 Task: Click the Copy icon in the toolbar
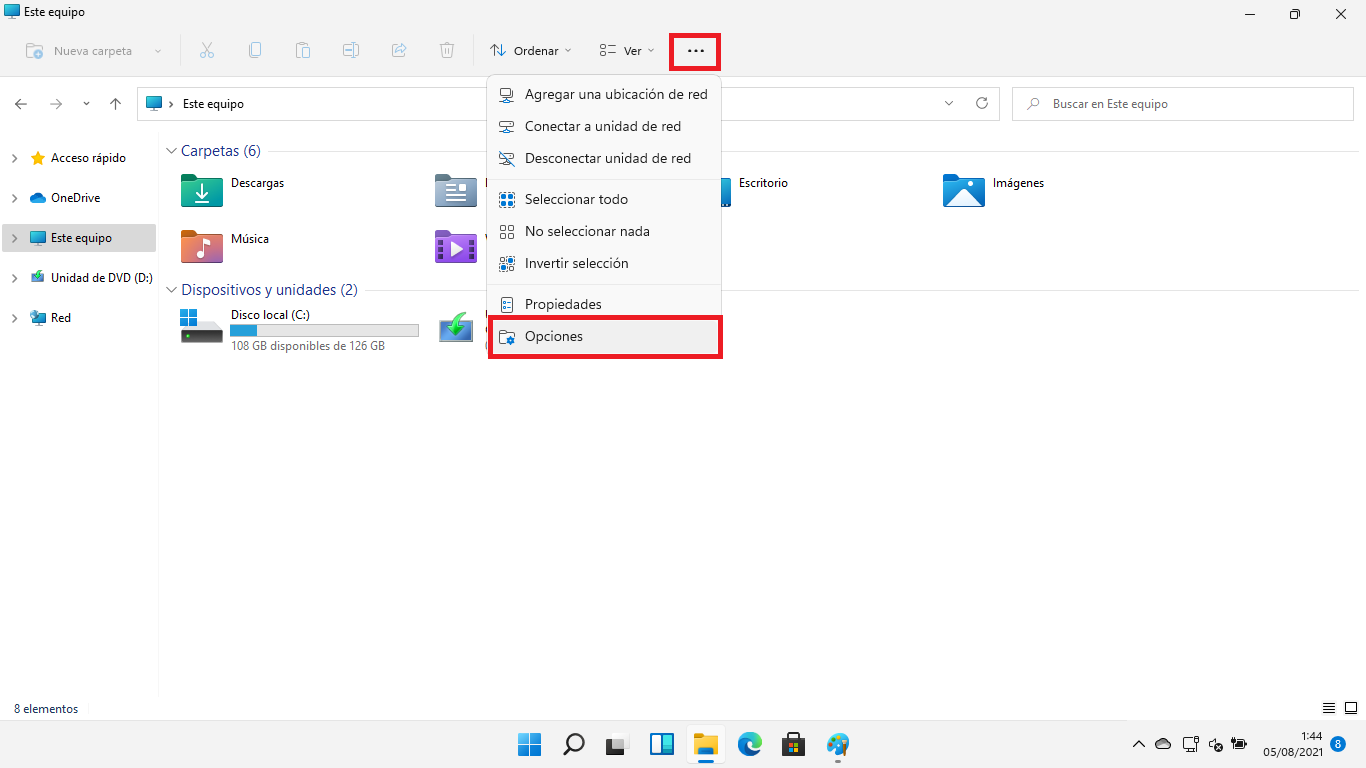click(x=255, y=49)
